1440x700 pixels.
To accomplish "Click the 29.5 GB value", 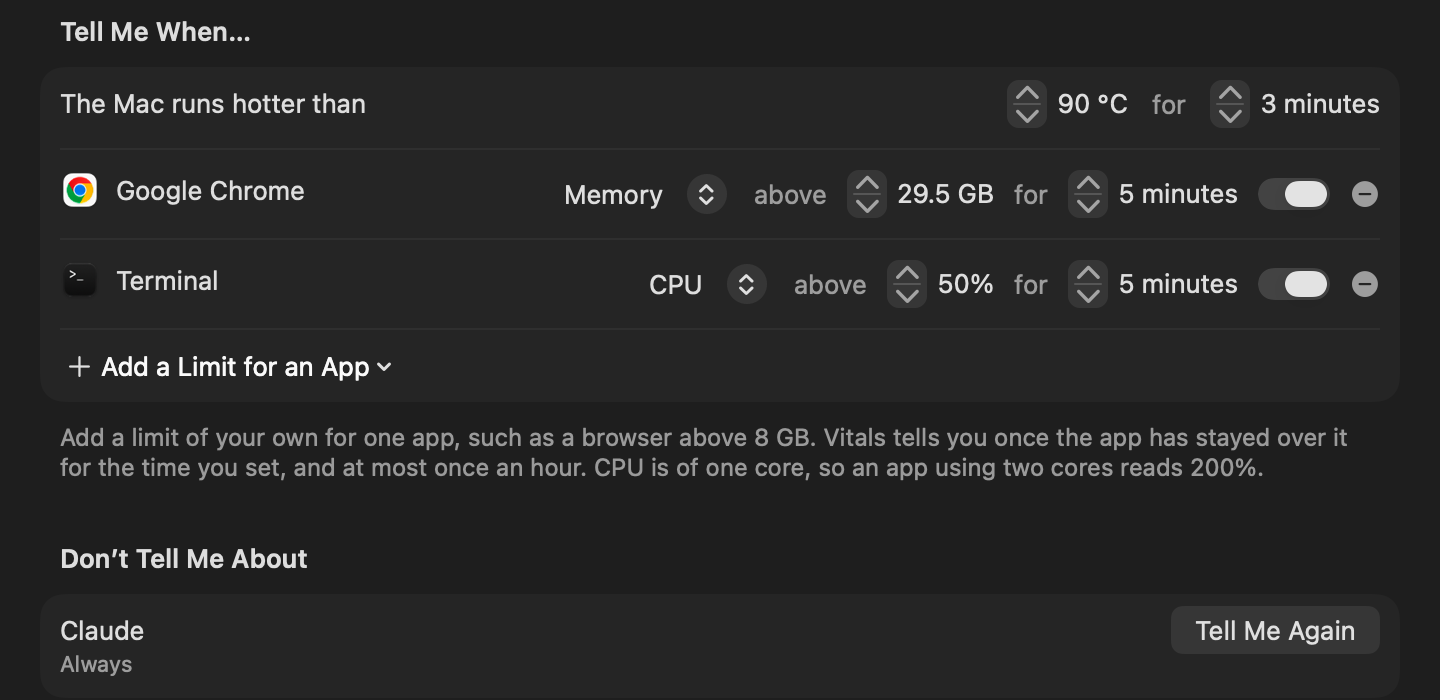I will [945, 194].
